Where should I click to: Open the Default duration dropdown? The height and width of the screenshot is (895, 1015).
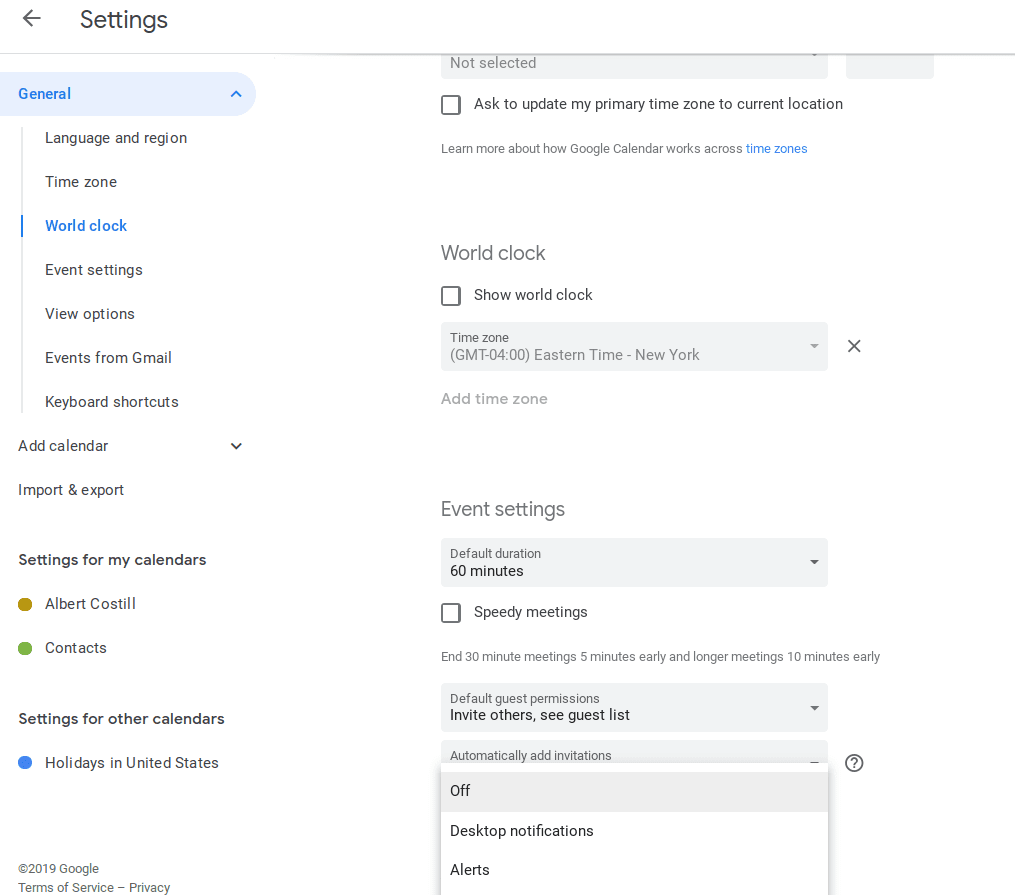[x=634, y=563]
